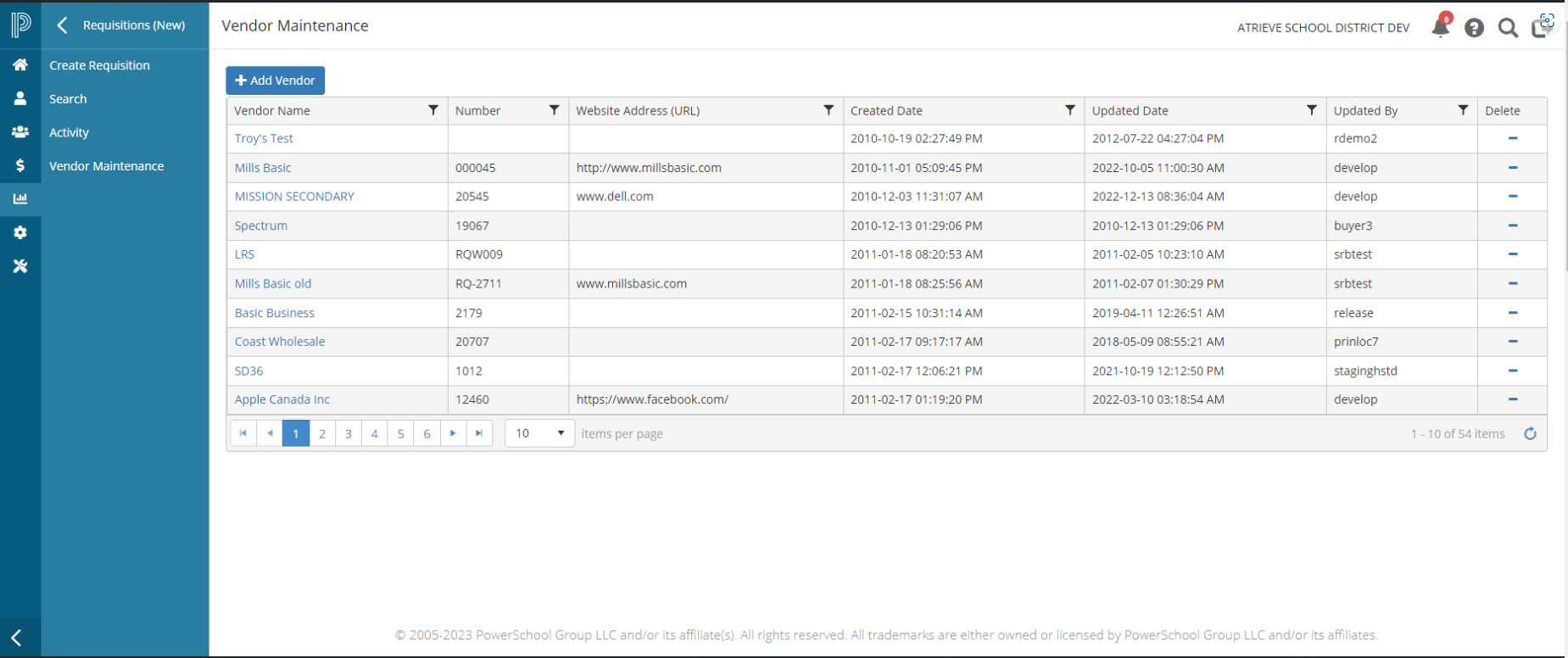
Task: Click the wrench tools sidebar icon
Action: 20,266
